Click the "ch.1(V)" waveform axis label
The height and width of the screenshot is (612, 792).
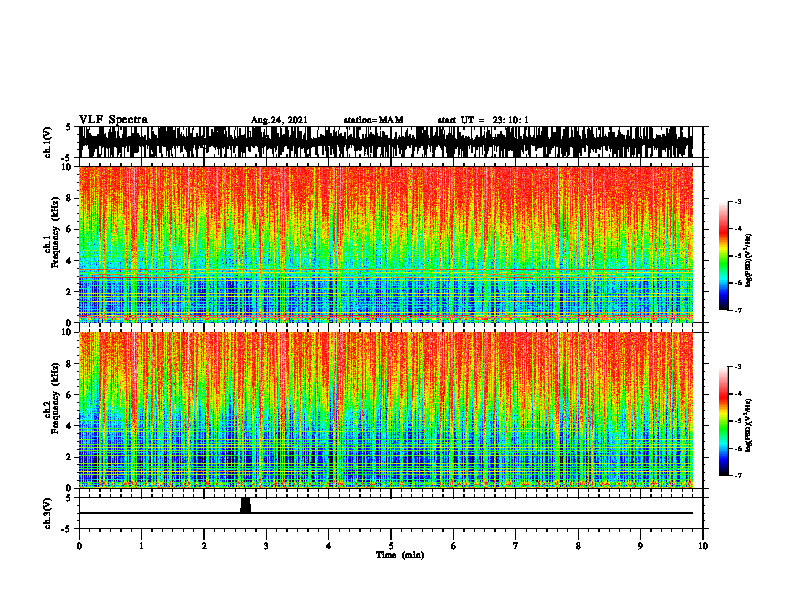[48, 142]
